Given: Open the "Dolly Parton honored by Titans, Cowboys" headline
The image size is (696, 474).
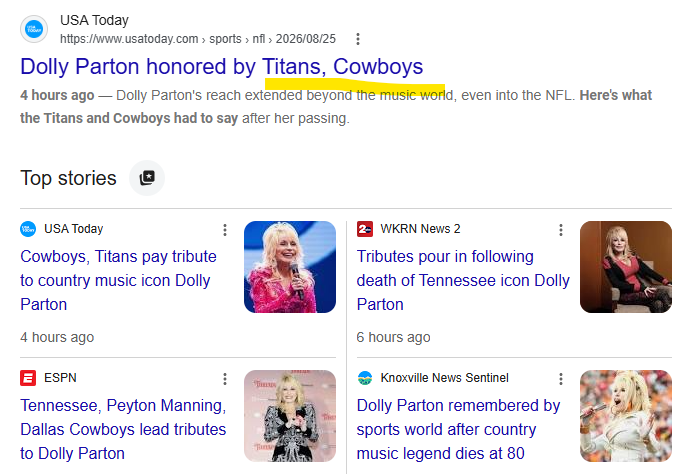Looking at the screenshot, I should click(221, 67).
